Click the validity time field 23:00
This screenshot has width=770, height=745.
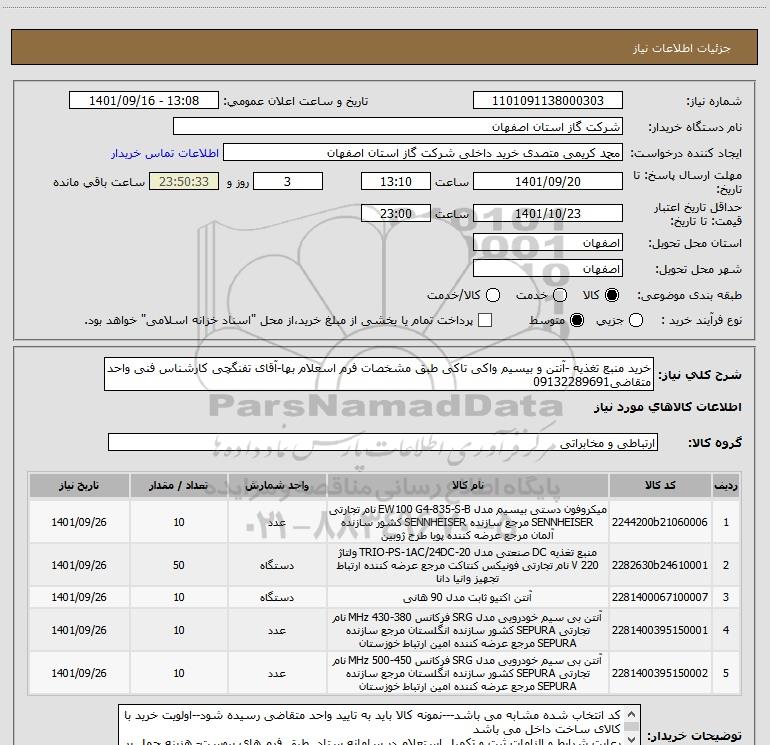396,214
